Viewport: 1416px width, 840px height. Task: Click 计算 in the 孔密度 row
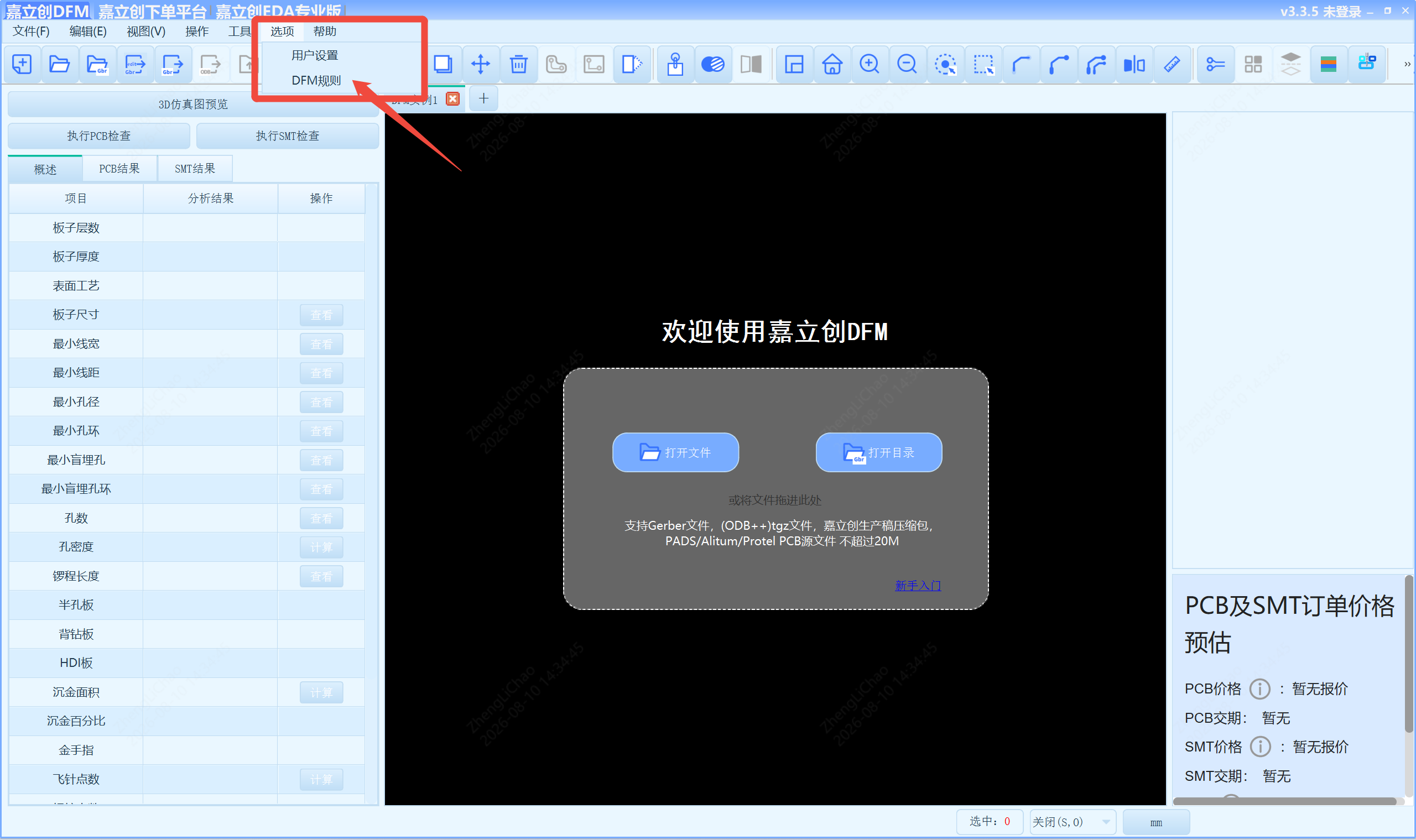[321, 547]
